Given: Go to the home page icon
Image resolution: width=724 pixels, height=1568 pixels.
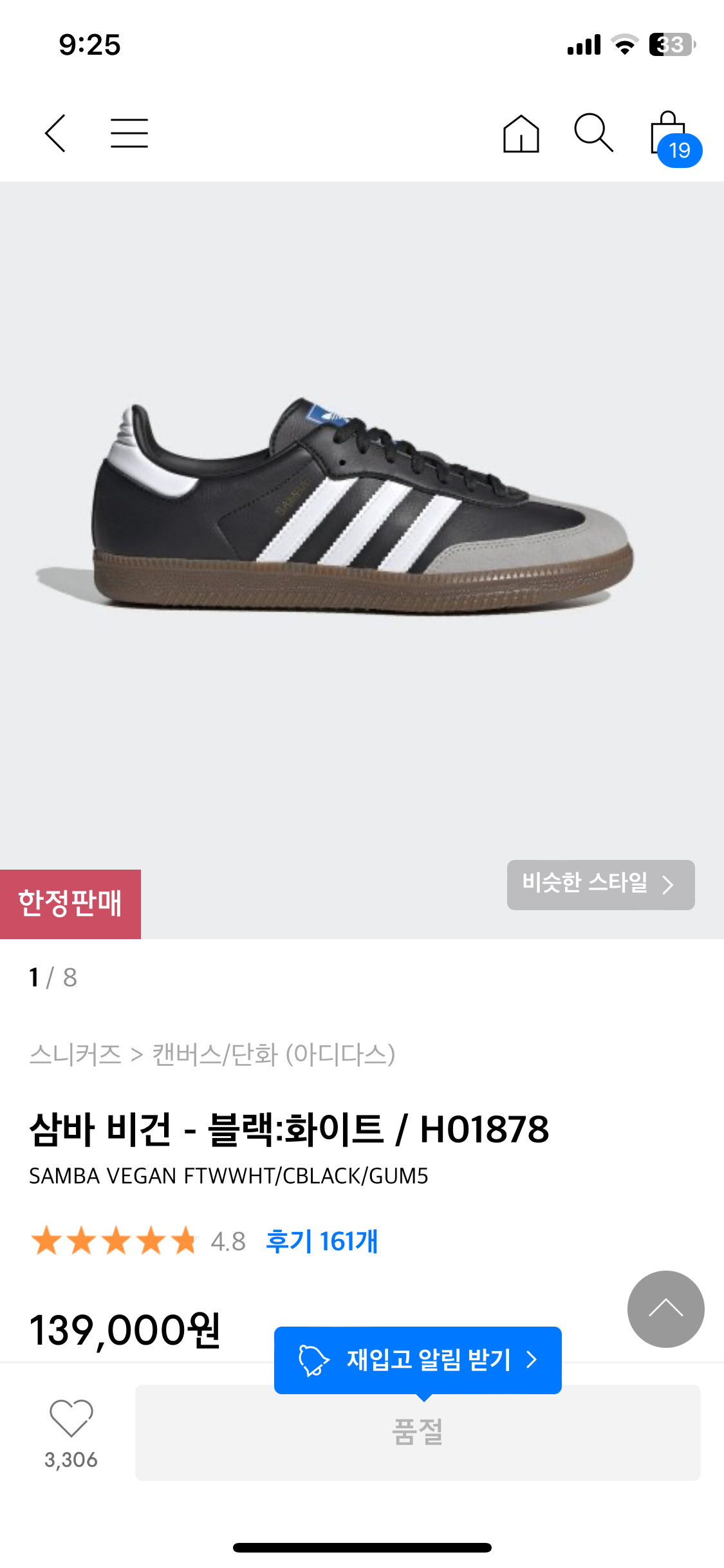Looking at the screenshot, I should pos(521,134).
